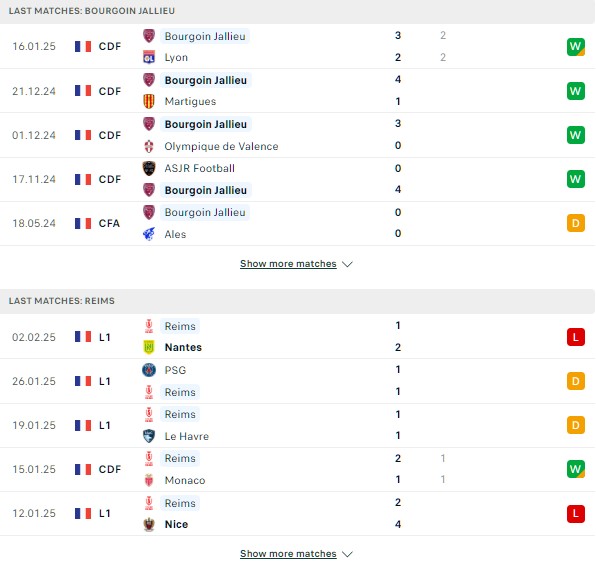596x574 pixels.
Task: Open the Bourgoin Jallieu team name on 21.12.24
Action: [206, 80]
